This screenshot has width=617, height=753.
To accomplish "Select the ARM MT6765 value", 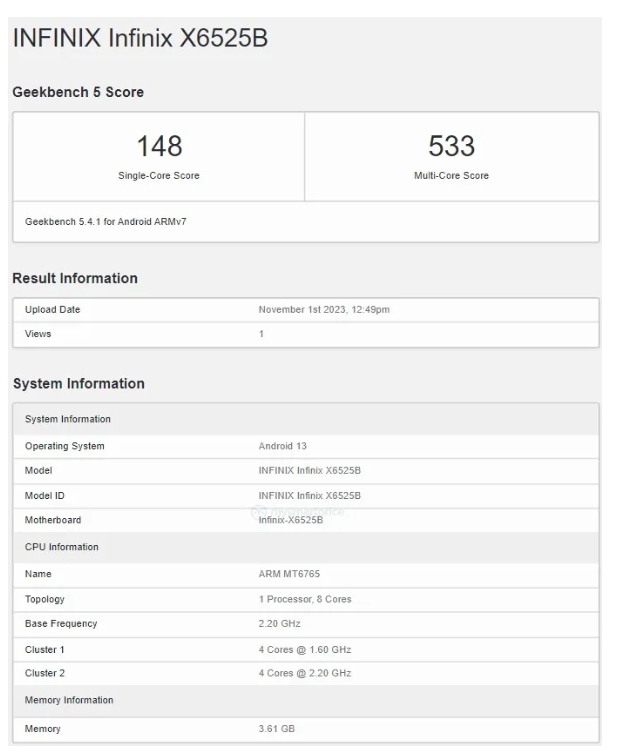I will click(x=289, y=574).
